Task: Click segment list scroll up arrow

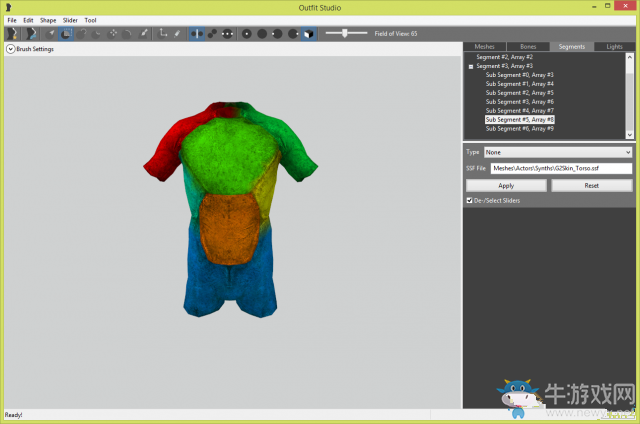Action: pos(629,58)
